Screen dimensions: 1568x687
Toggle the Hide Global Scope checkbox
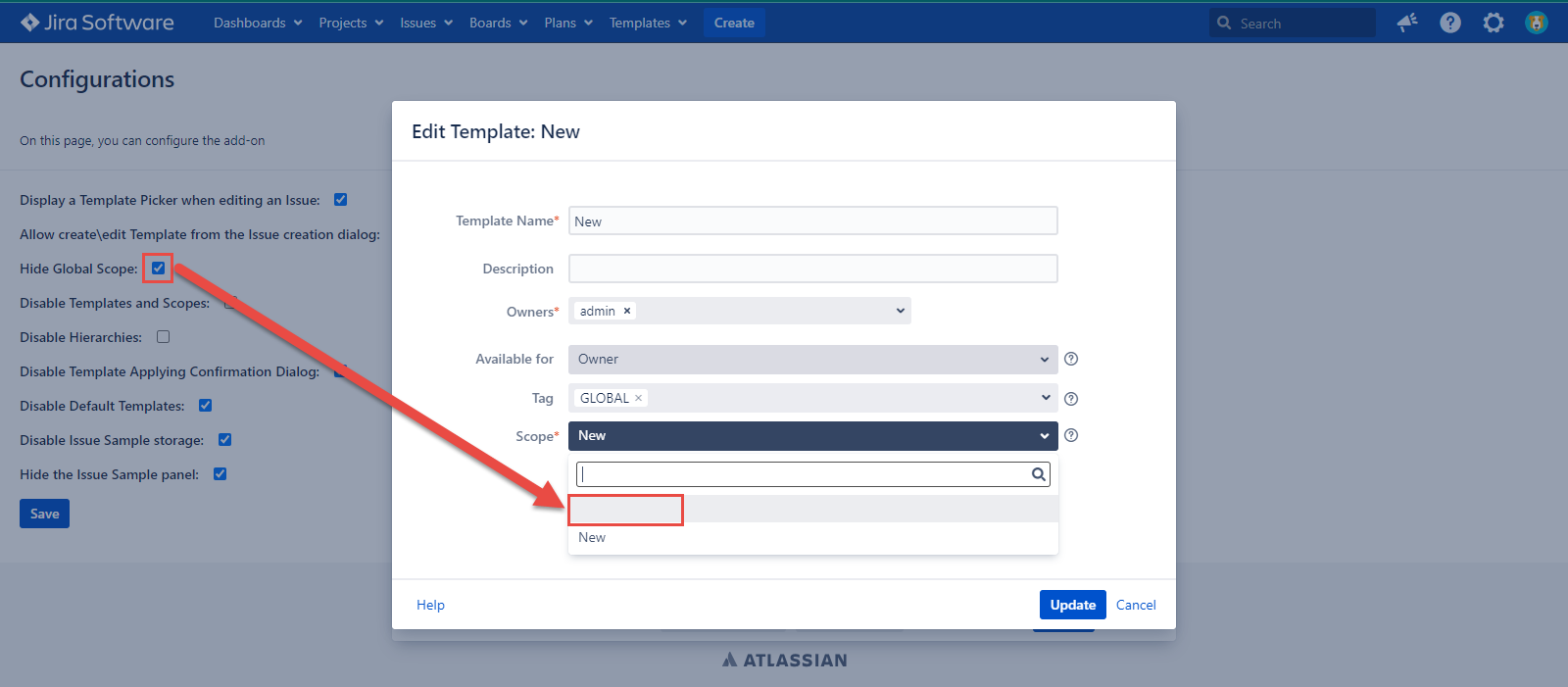[x=158, y=269]
